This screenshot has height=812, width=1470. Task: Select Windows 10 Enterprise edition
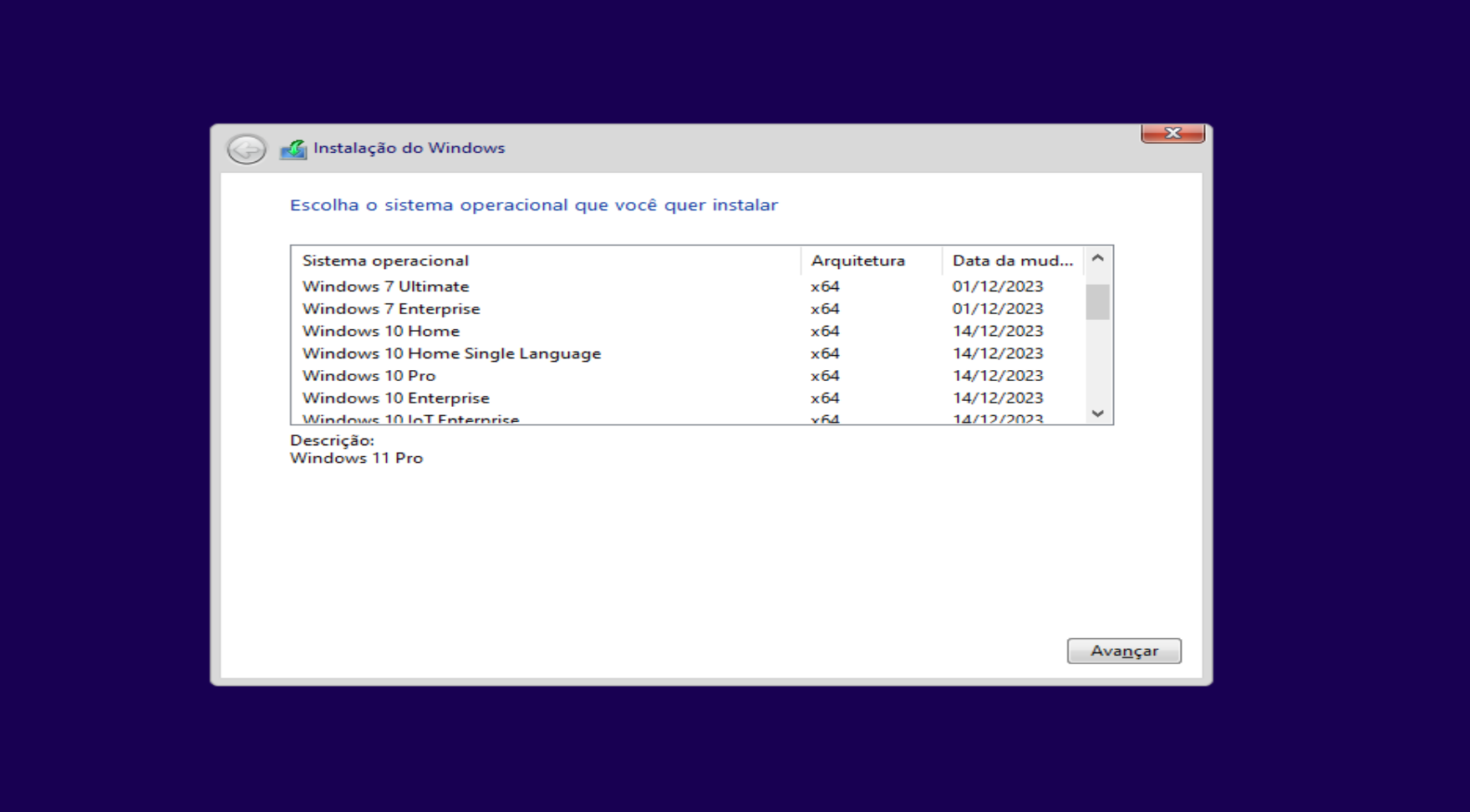tap(396, 398)
